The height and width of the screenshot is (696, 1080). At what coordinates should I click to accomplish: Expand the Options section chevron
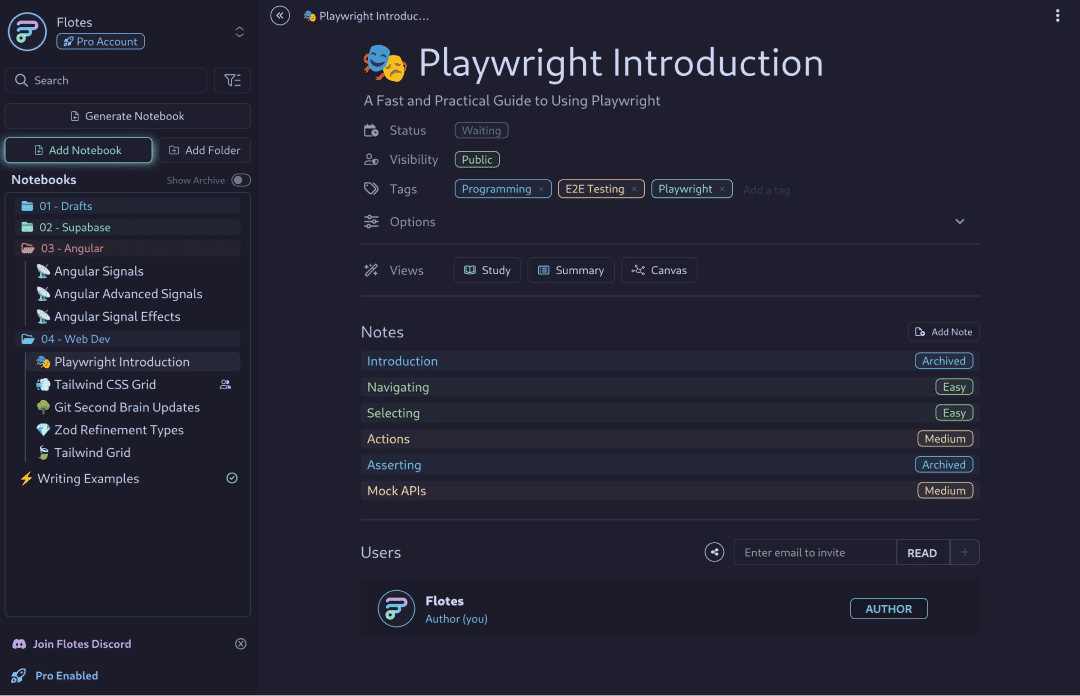coord(960,222)
